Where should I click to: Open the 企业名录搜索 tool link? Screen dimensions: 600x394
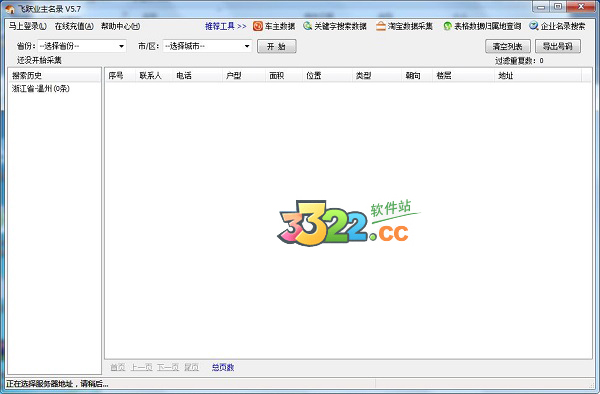click(563, 26)
